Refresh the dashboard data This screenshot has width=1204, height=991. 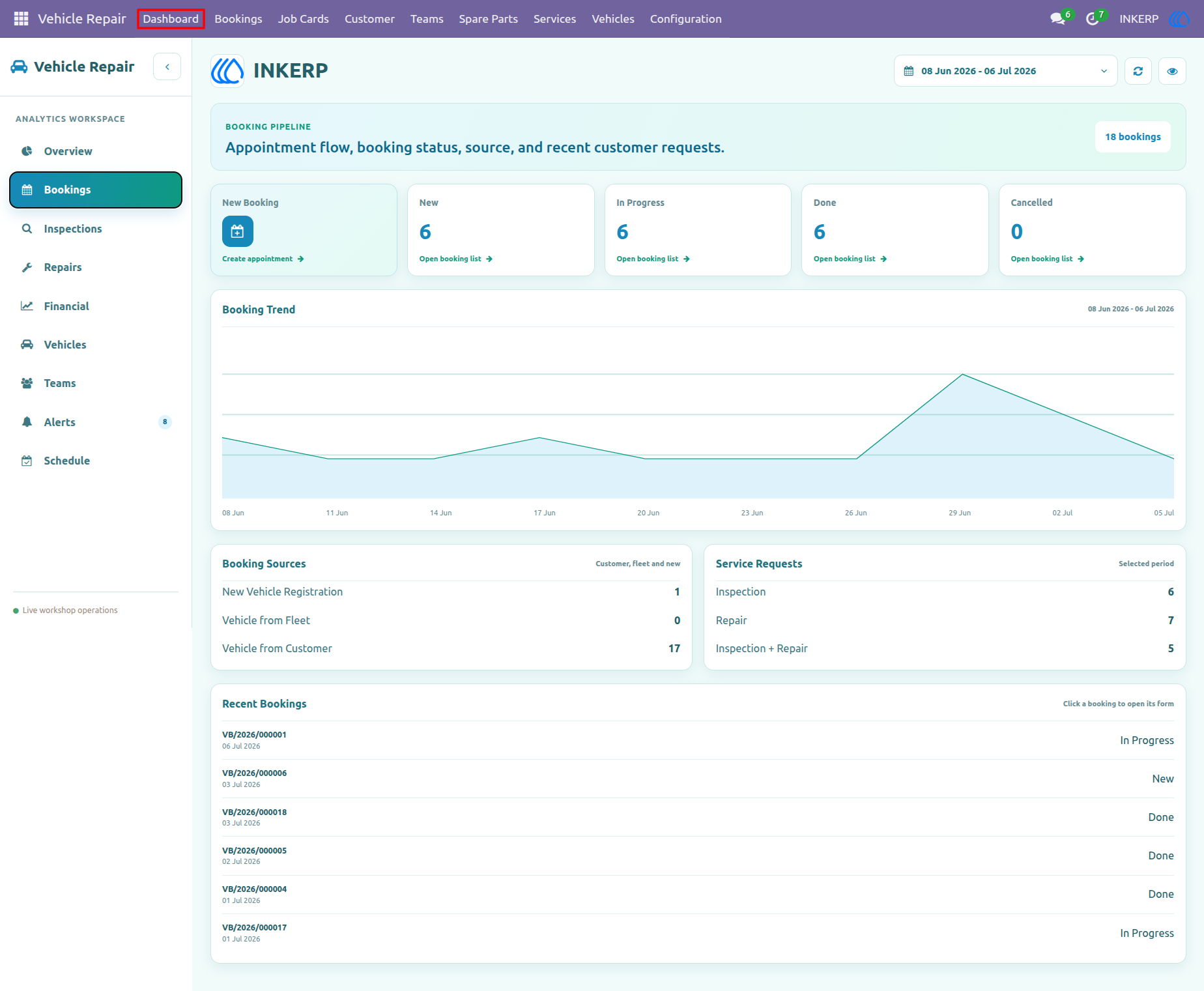(1138, 71)
